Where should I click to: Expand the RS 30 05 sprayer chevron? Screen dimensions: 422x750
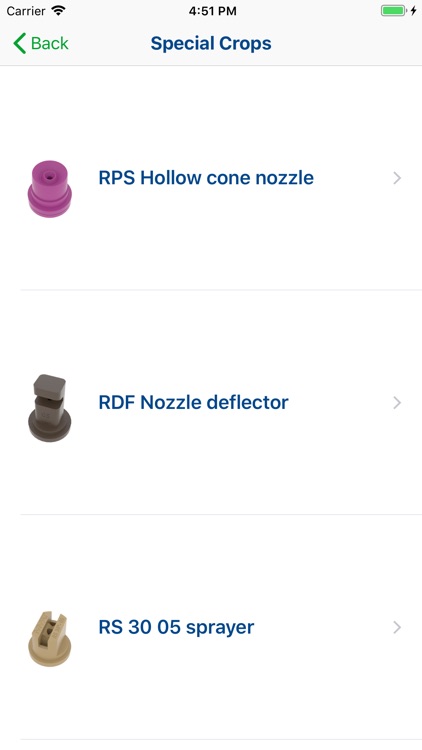point(397,628)
